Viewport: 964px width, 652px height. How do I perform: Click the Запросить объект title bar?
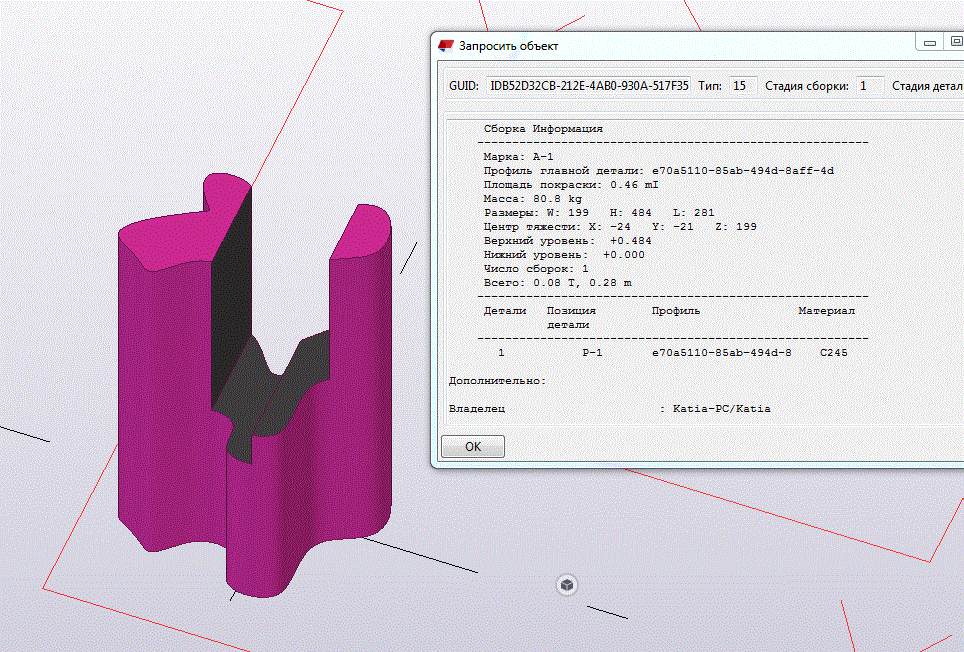(x=680, y=45)
